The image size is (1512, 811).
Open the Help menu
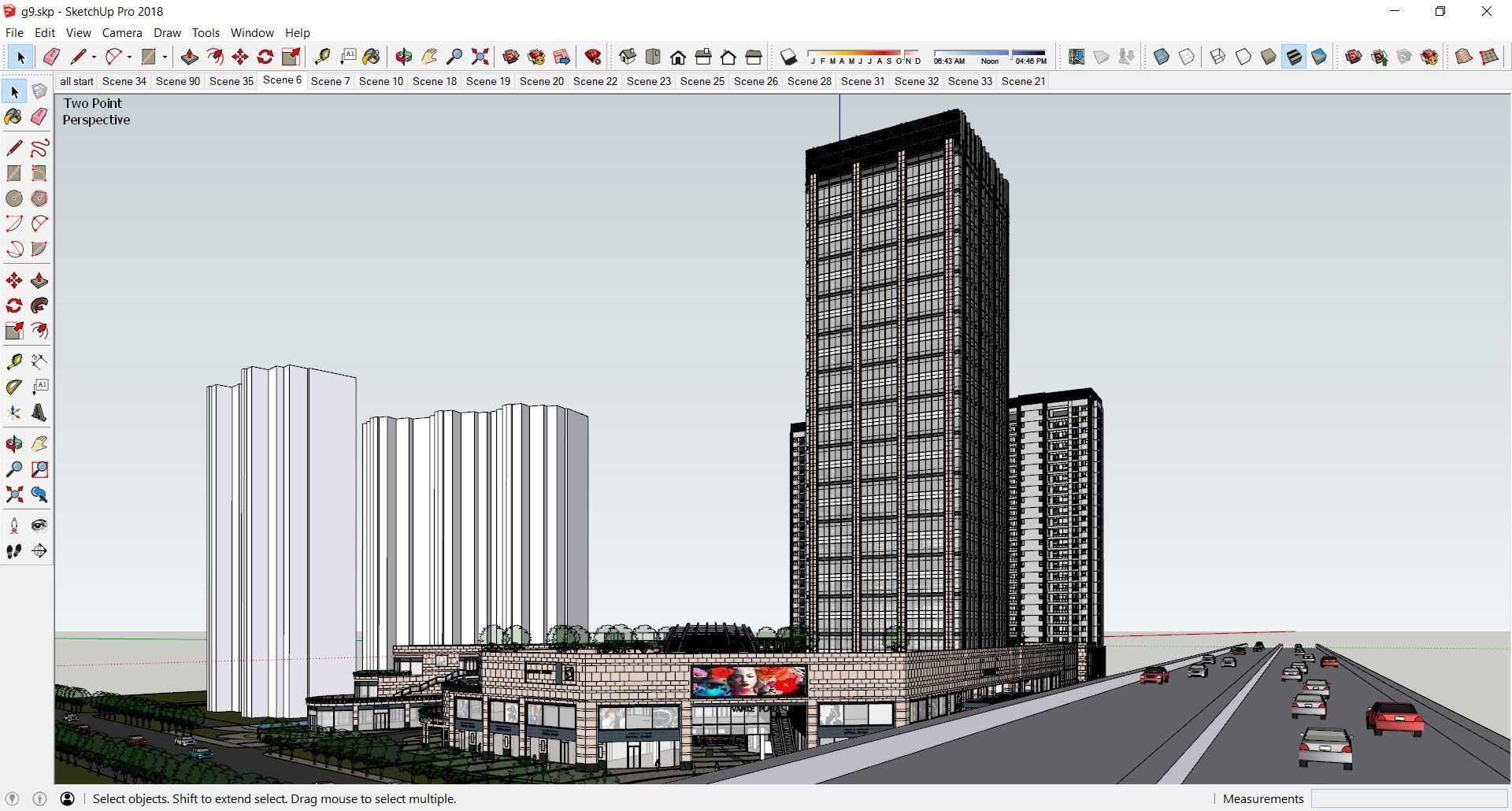297,33
